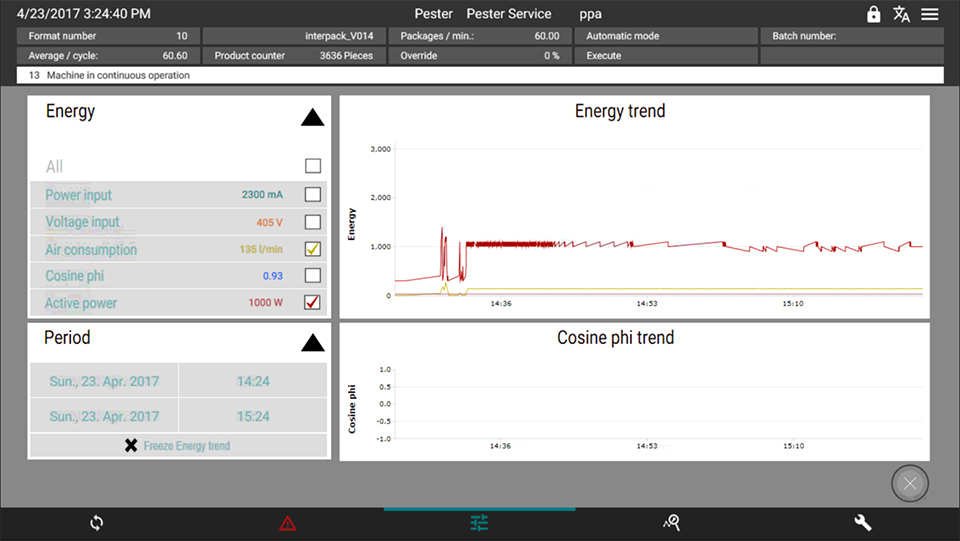
Task: Click the red Active power line in Energy trend
Action: (x=700, y=244)
